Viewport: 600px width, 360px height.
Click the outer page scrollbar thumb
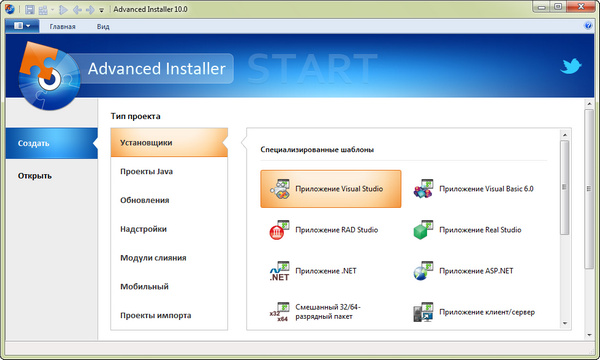[x=589, y=189]
